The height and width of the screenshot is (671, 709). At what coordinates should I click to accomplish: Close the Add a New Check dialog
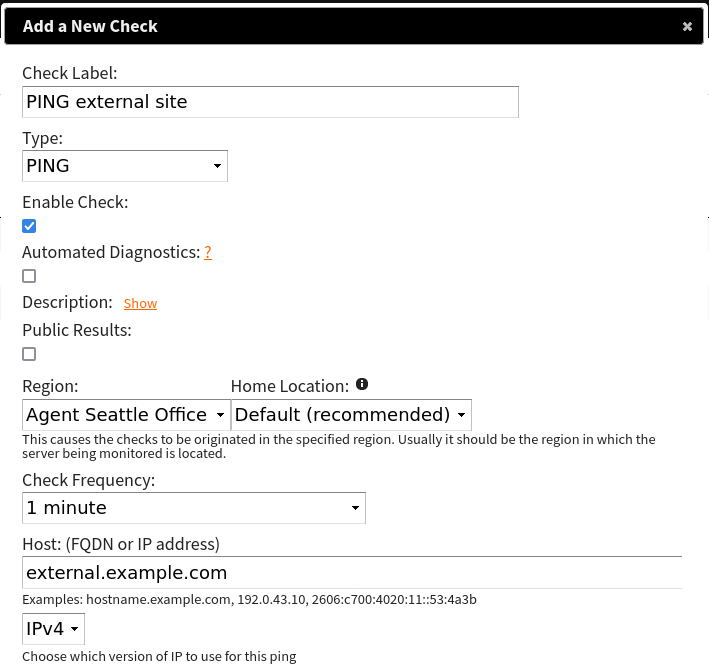coord(687,27)
